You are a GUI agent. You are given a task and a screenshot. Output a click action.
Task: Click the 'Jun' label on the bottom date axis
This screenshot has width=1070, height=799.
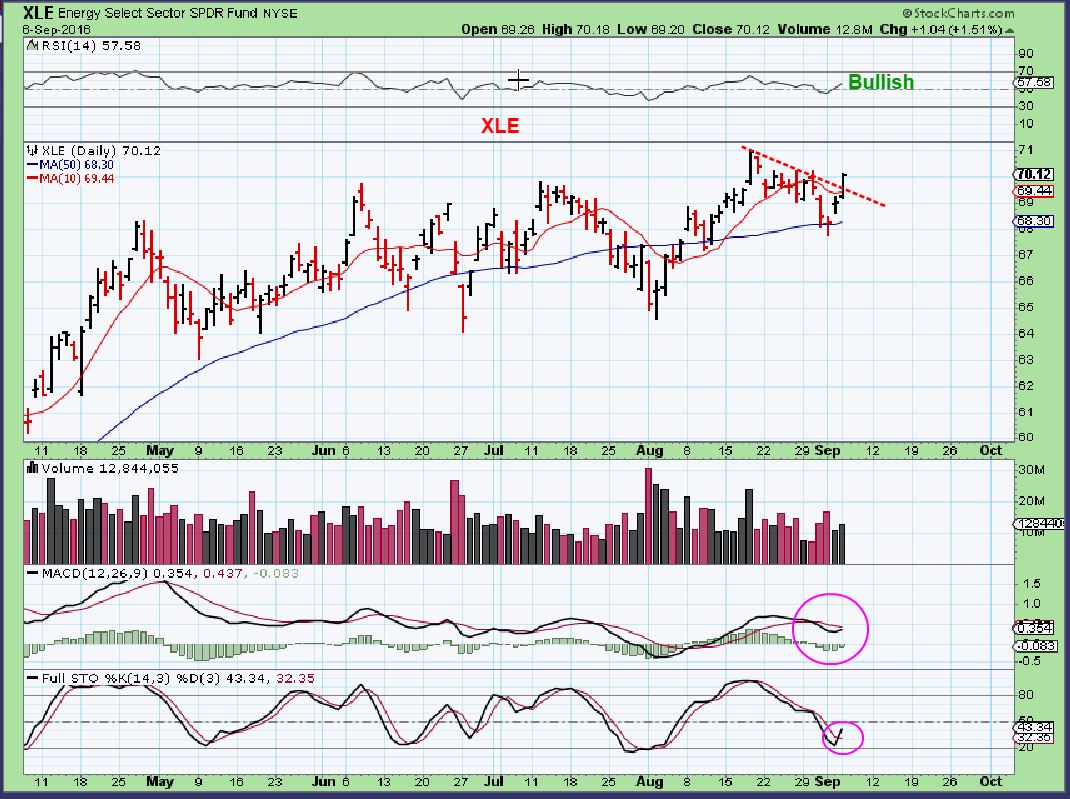pos(323,781)
